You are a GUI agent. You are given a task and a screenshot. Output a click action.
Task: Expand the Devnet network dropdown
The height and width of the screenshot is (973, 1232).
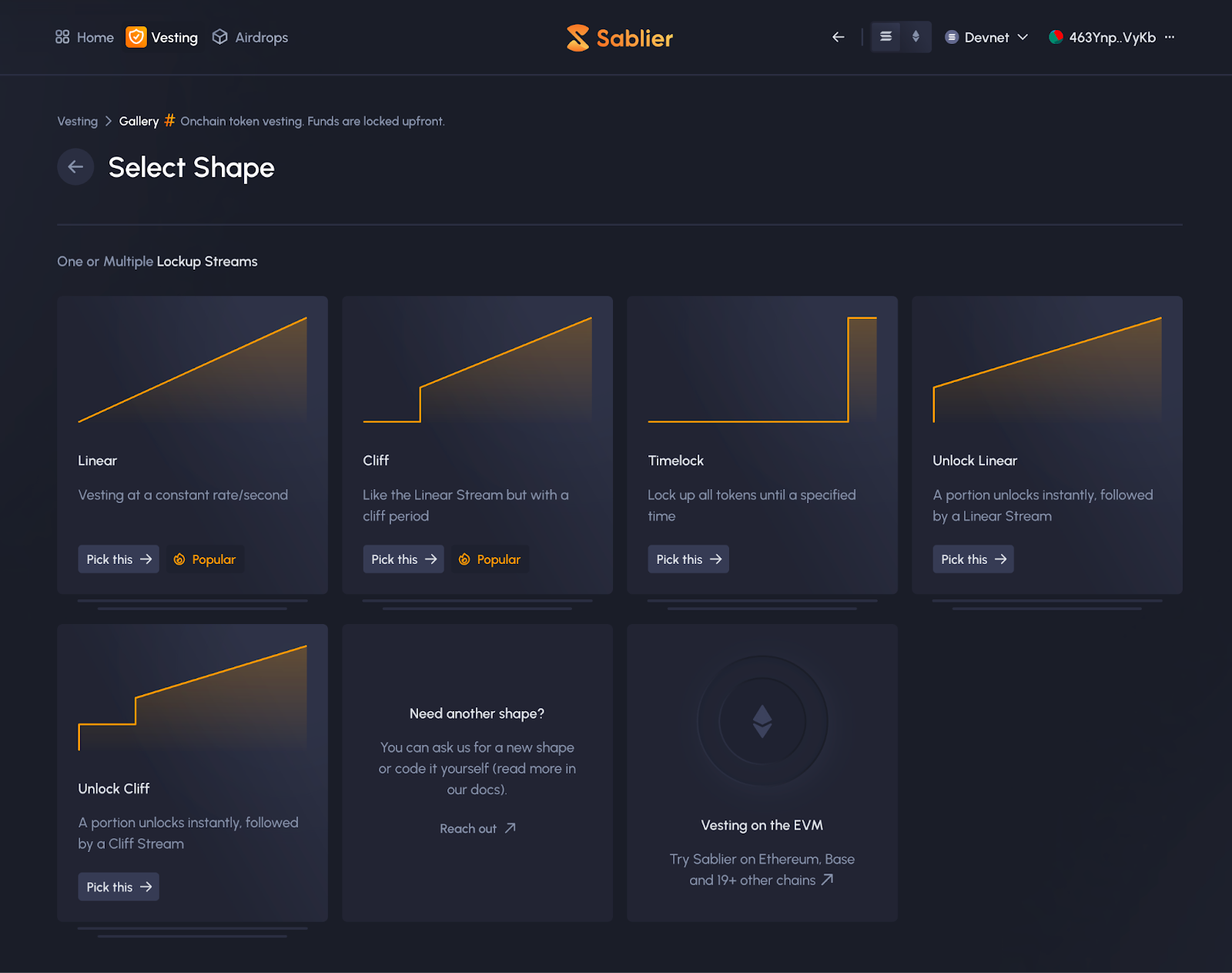pyautogui.click(x=986, y=37)
